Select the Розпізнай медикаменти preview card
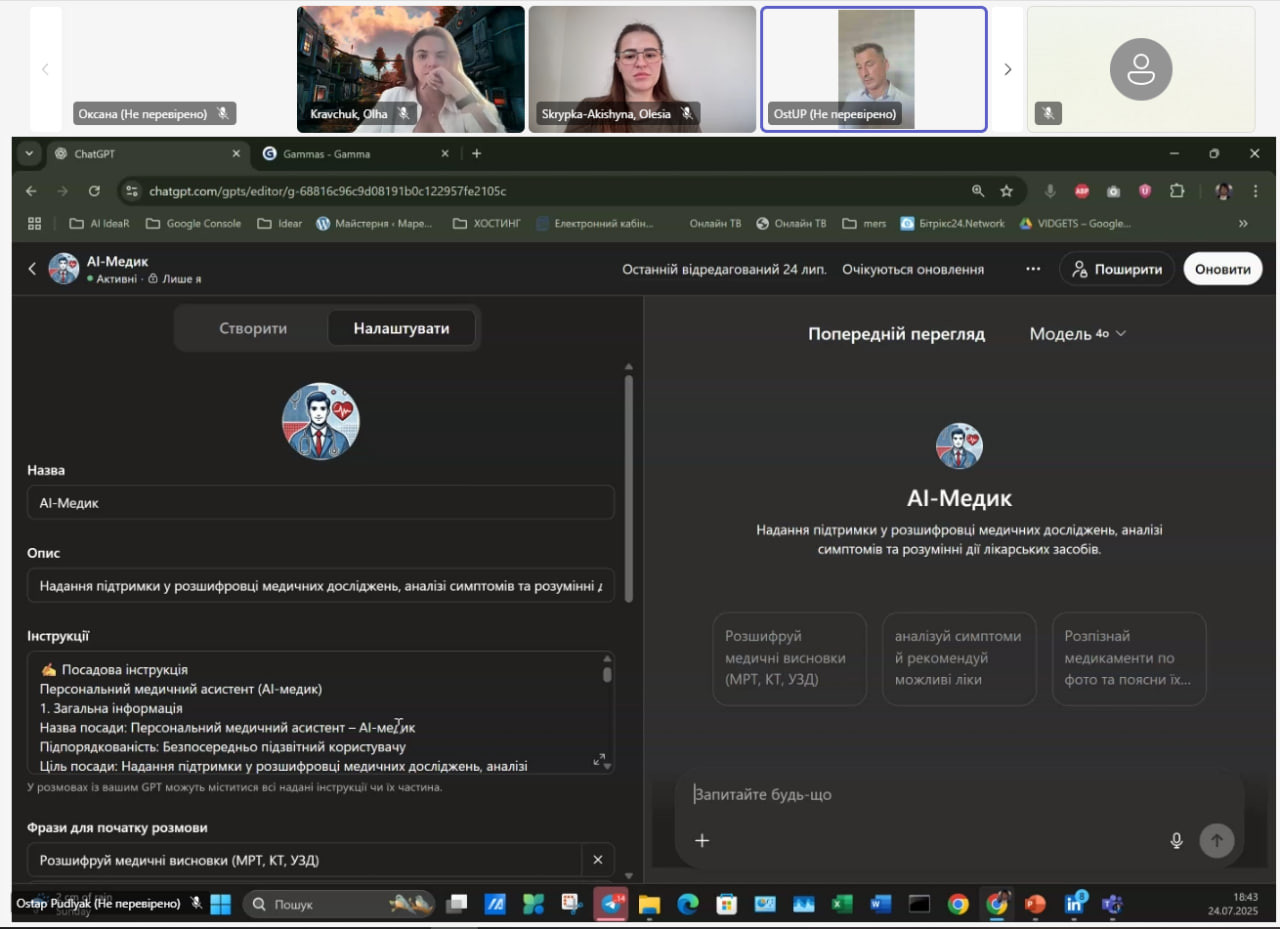Screen dimensions: 1280x929 (x=1129, y=658)
